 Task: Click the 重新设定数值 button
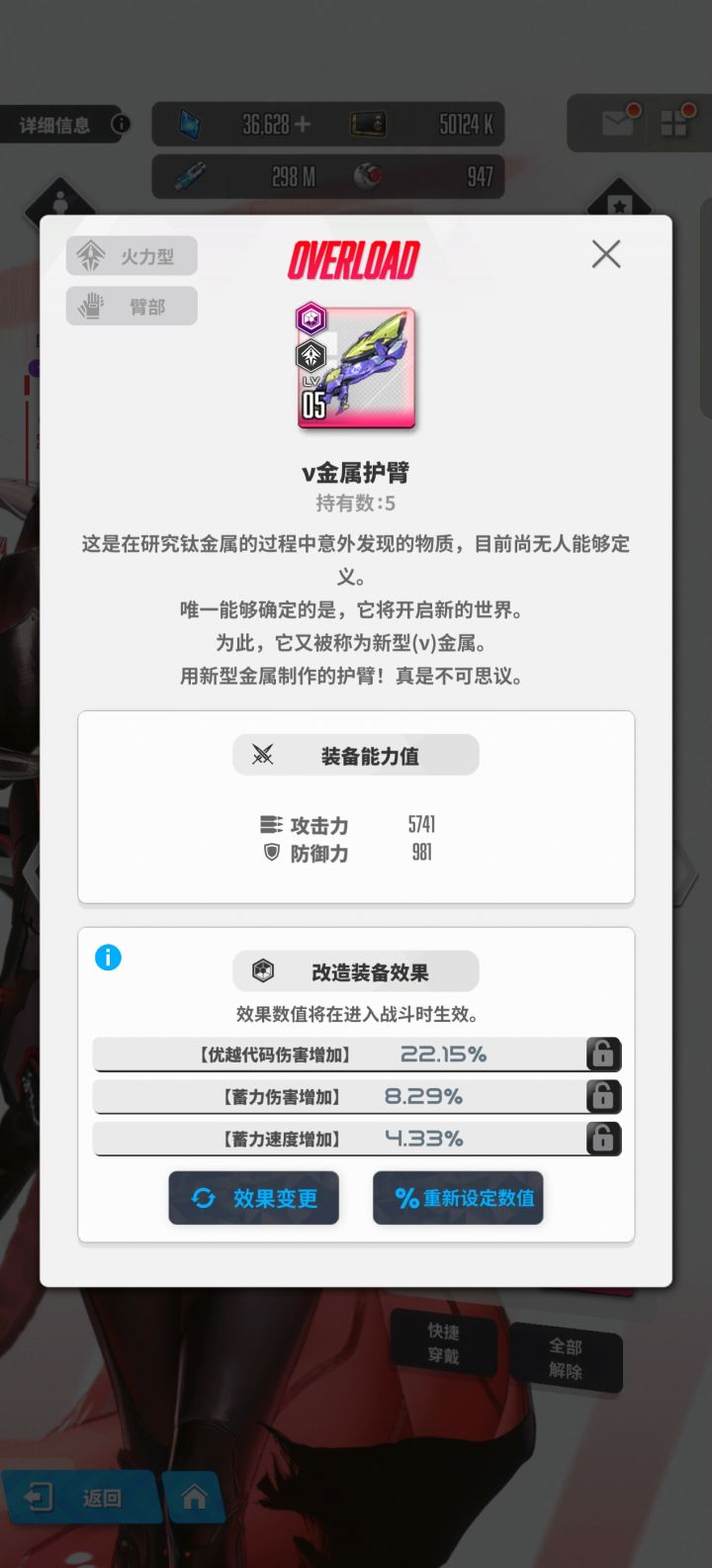pos(458,1198)
